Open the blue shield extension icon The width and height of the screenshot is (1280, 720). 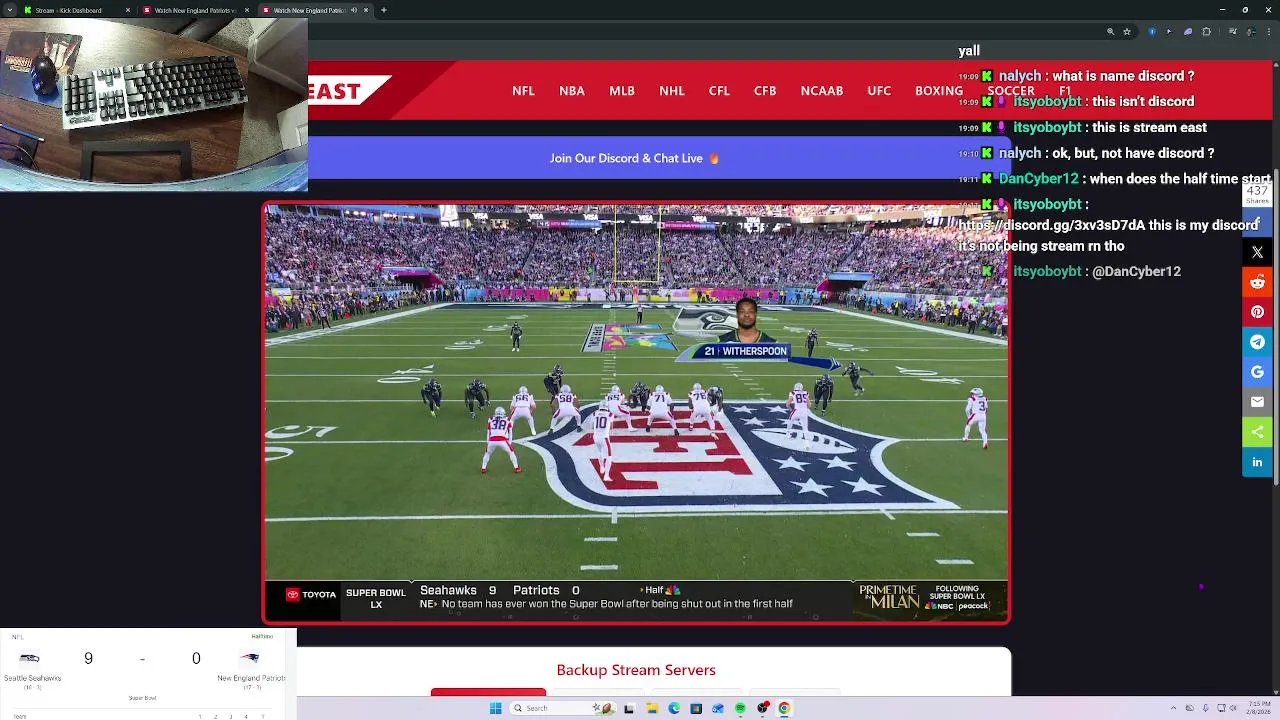1152,32
